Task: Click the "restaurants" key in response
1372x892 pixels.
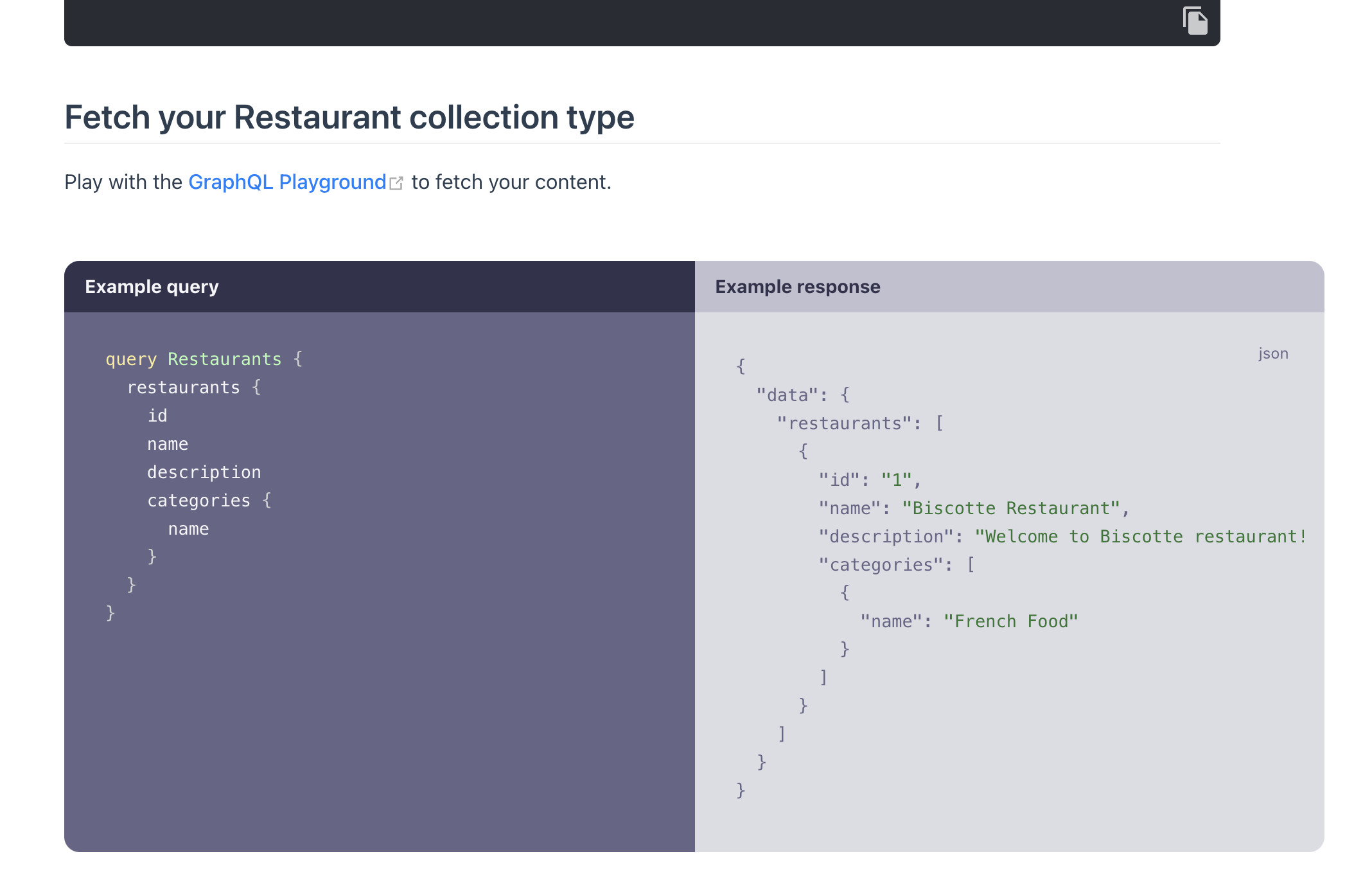Action: coord(844,424)
